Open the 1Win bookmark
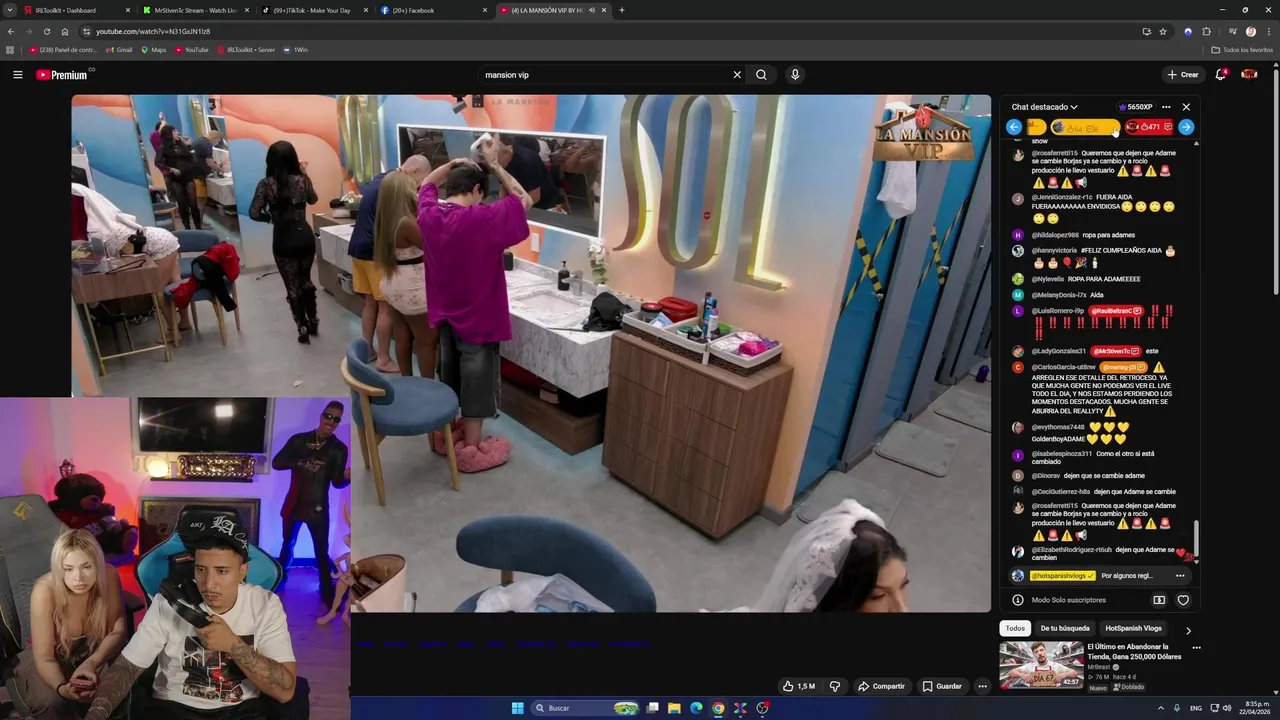This screenshot has height=720, width=1280. click(295, 49)
